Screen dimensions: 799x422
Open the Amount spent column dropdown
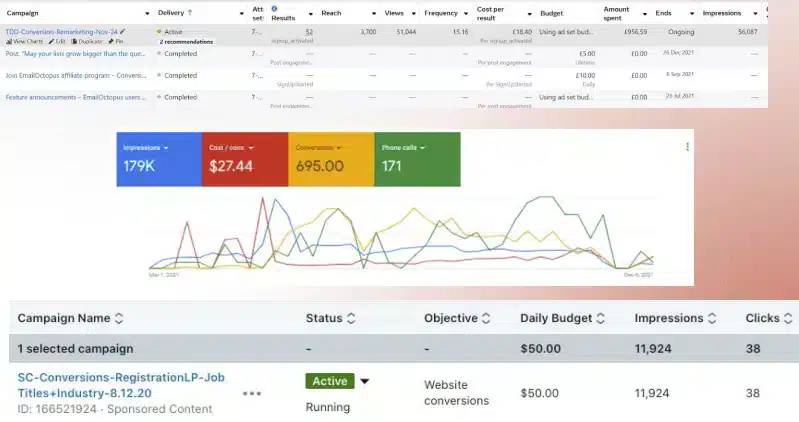(x=645, y=14)
